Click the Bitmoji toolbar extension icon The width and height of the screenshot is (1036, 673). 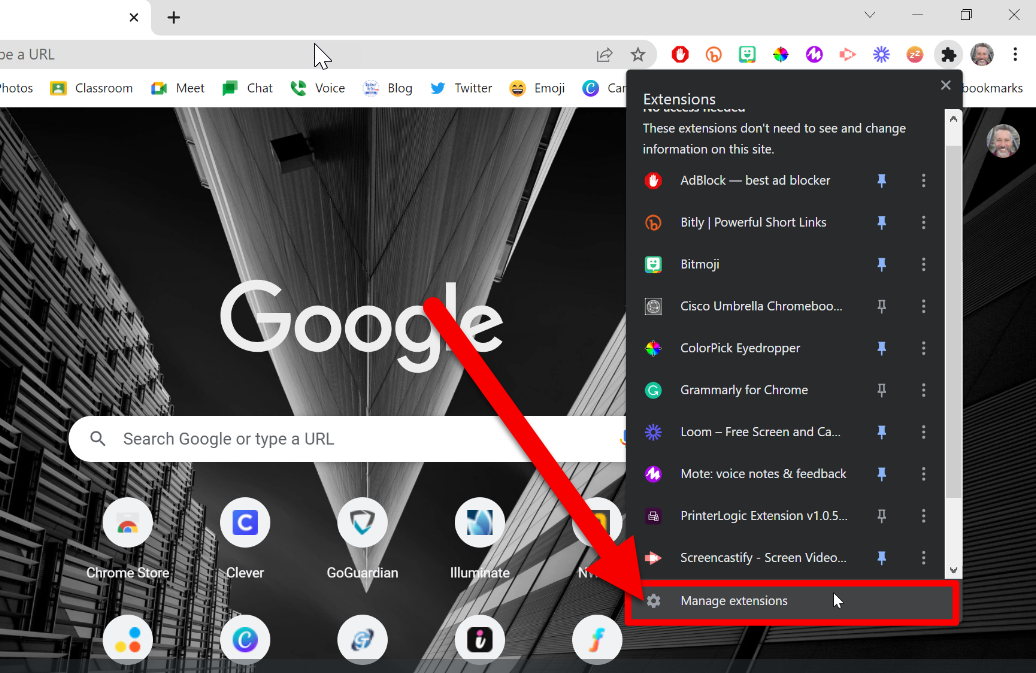coord(747,54)
